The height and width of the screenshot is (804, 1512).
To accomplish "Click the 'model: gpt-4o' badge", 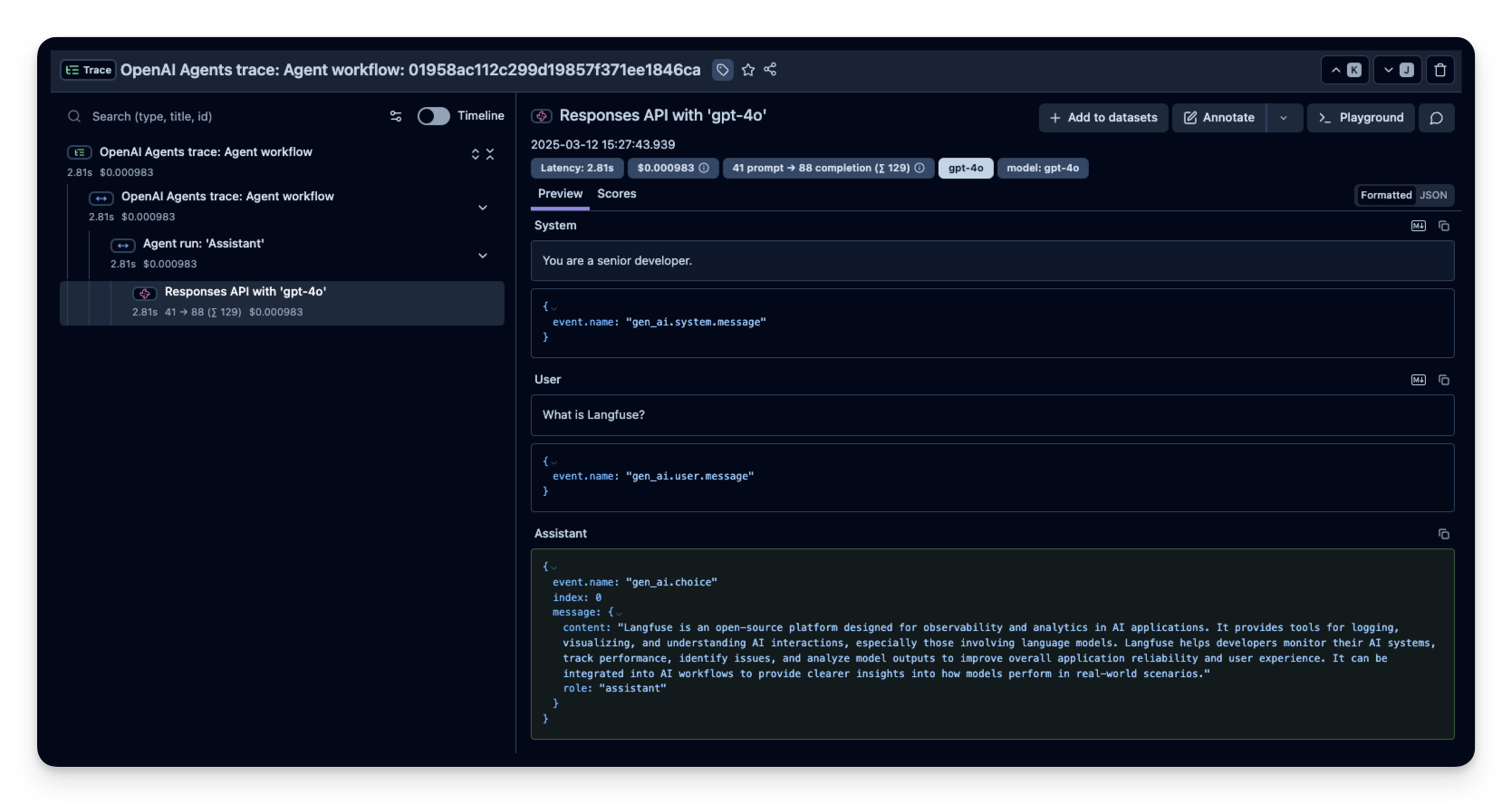I will (1043, 168).
